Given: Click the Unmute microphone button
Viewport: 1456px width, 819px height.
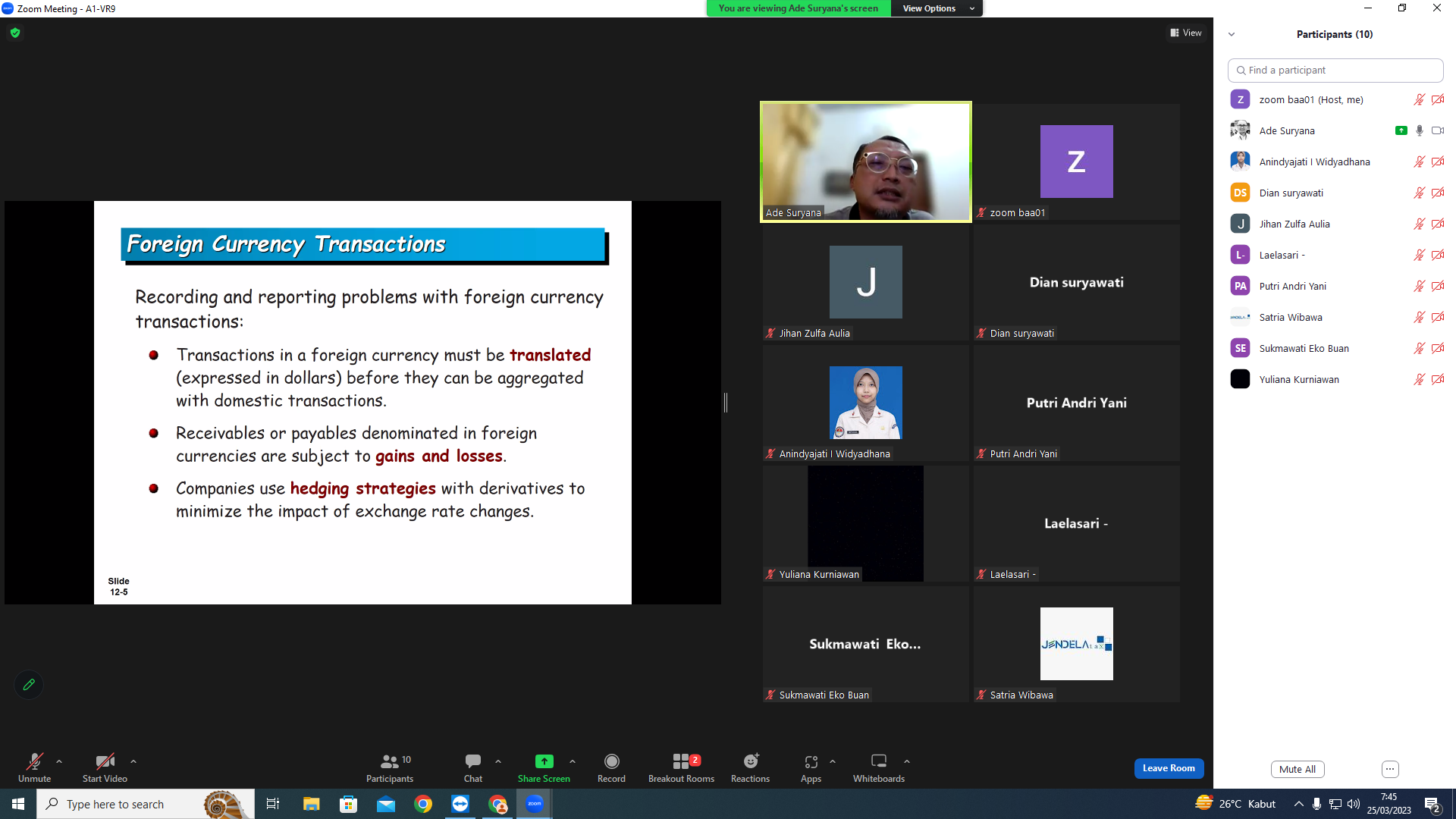Looking at the screenshot, I should click(34, 767).
